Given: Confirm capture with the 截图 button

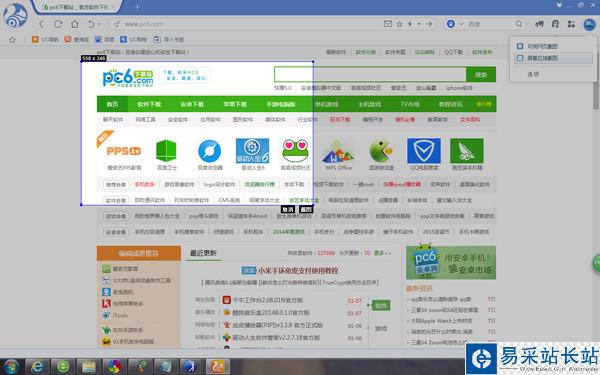Looking at the screenshot, I should point(306,209).
